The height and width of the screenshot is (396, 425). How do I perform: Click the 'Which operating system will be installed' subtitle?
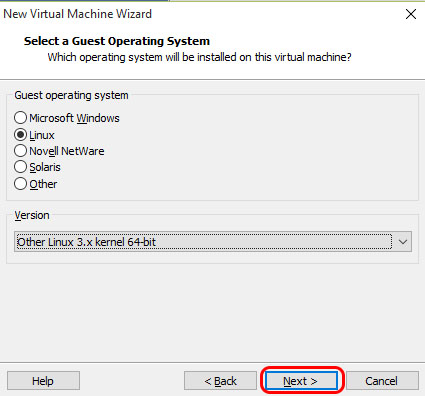tap(199, 57)
